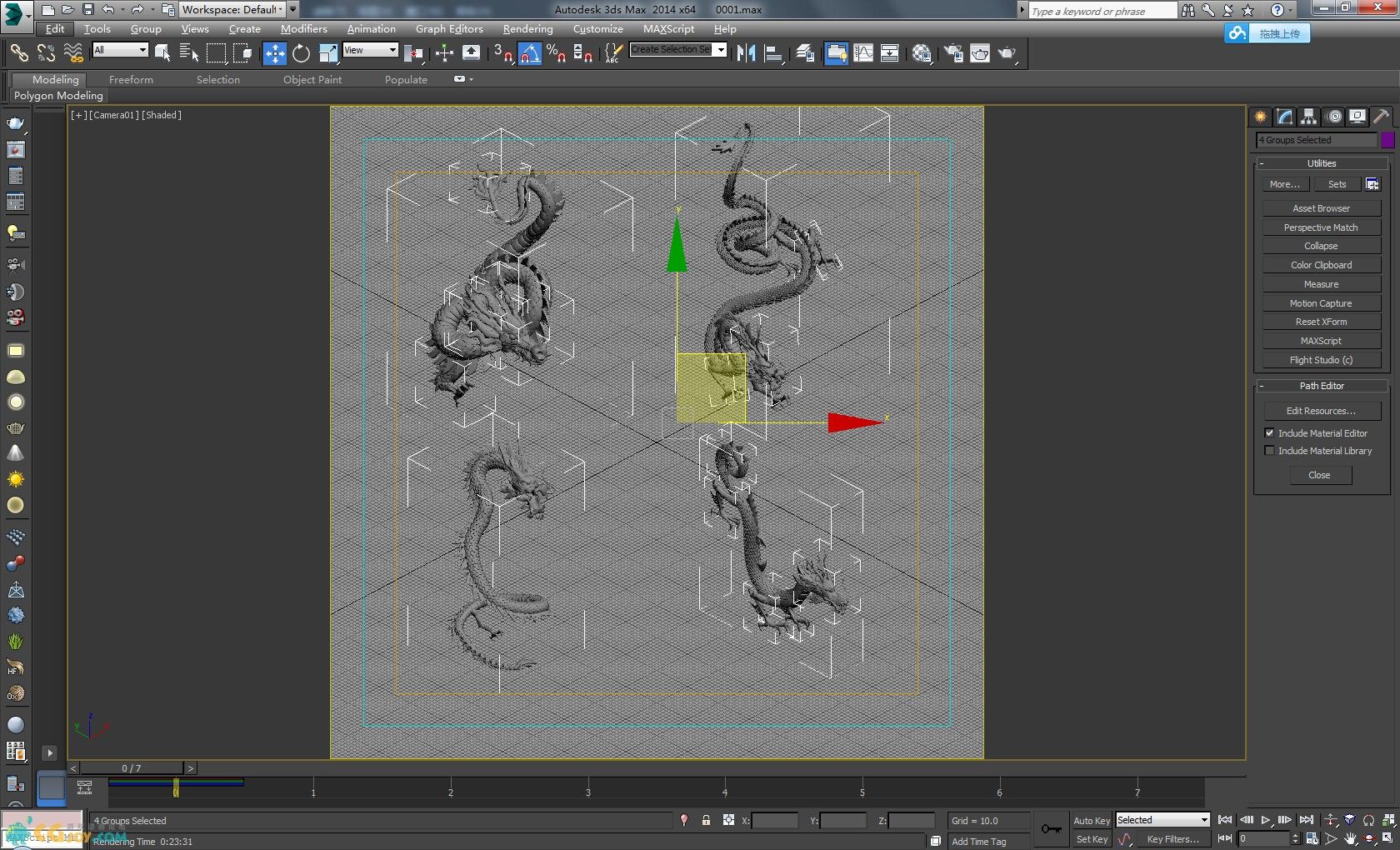Viewport: 1400px width, 850px height.
Task: Click the Pan View hand icon
Action: [x=1350, y=838]
